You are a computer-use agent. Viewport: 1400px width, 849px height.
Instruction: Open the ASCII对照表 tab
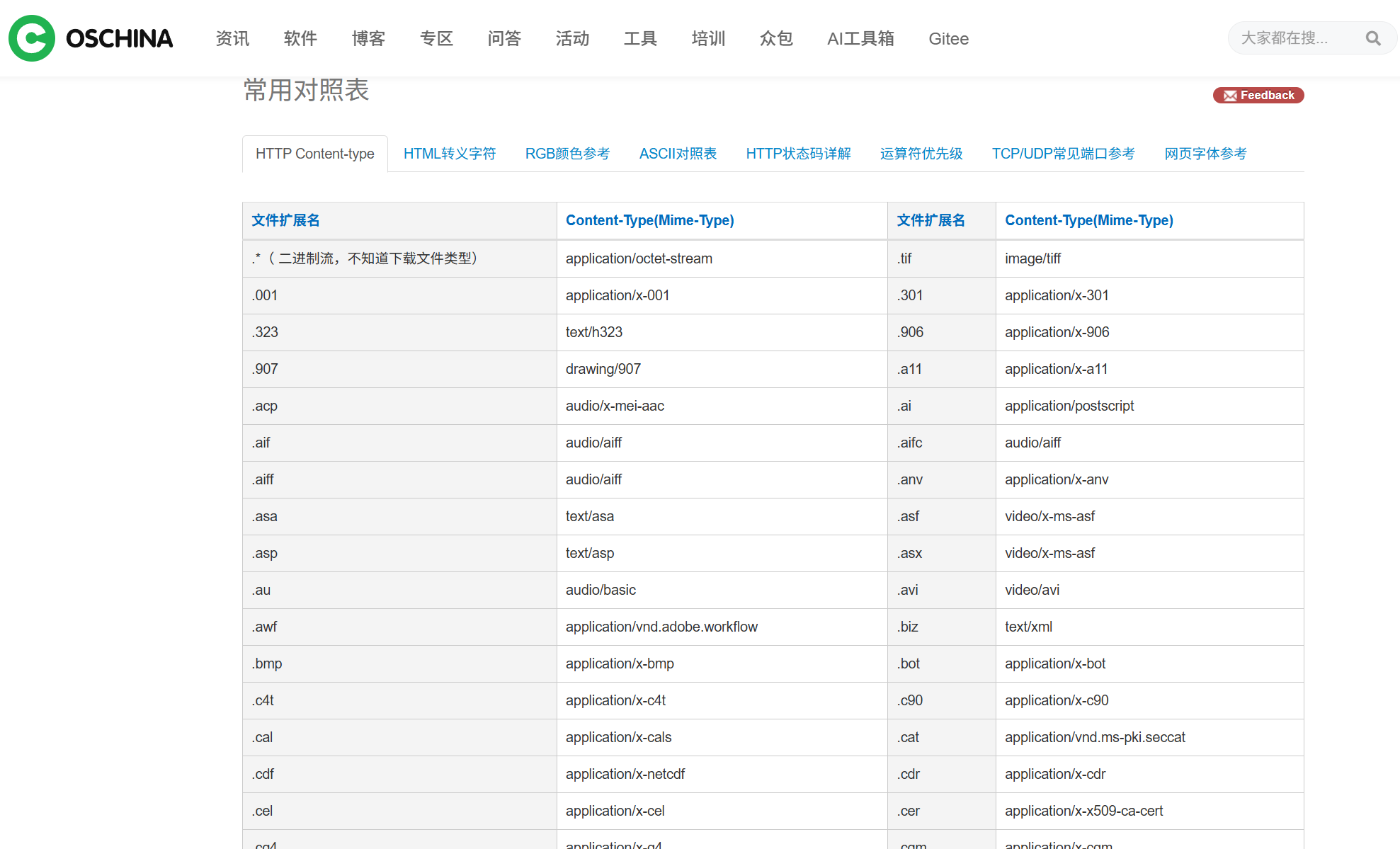point(678,154)
